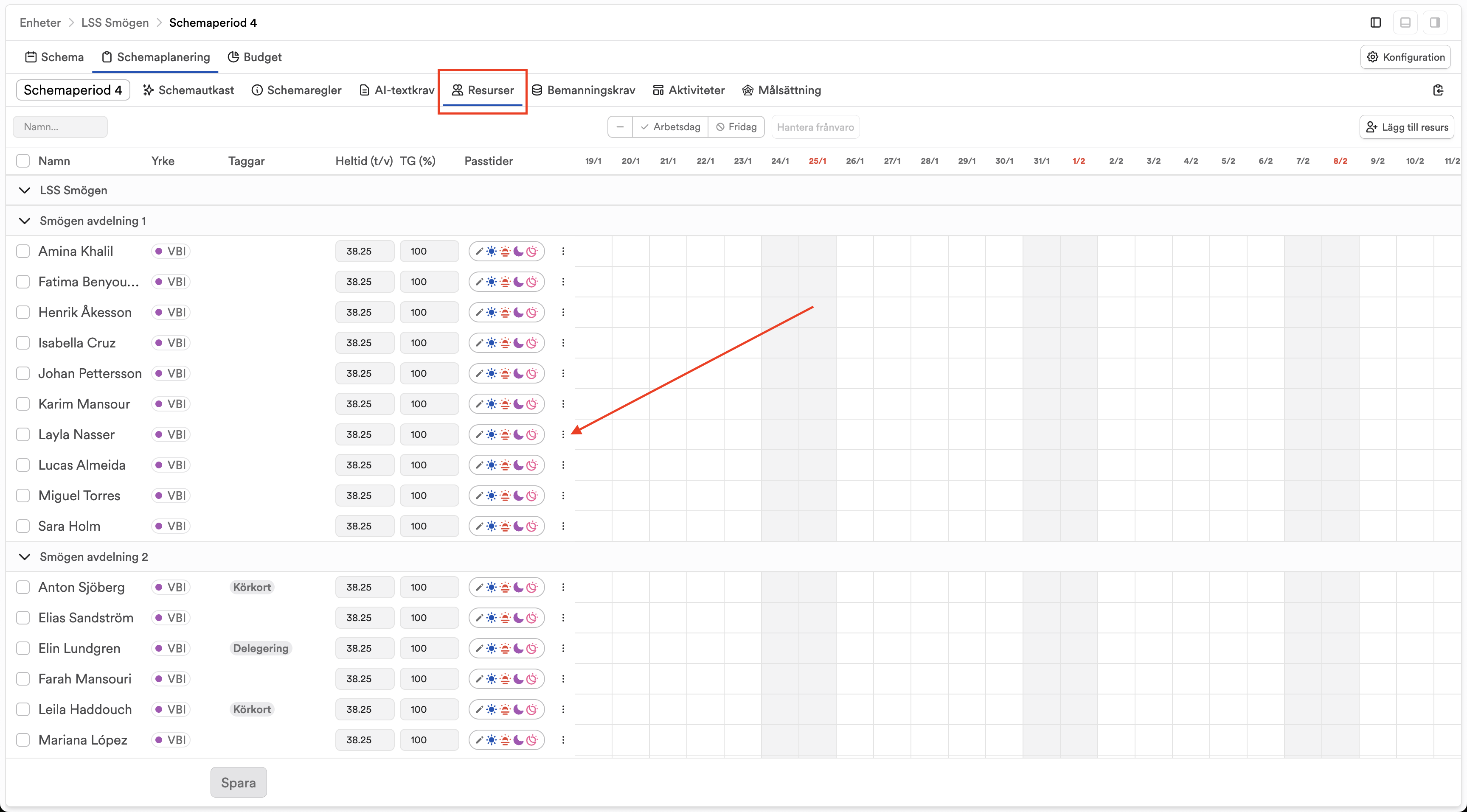Open the Schemaregler tab
Viewport: 1467px width, 812px height.
[x=297, y=90]
